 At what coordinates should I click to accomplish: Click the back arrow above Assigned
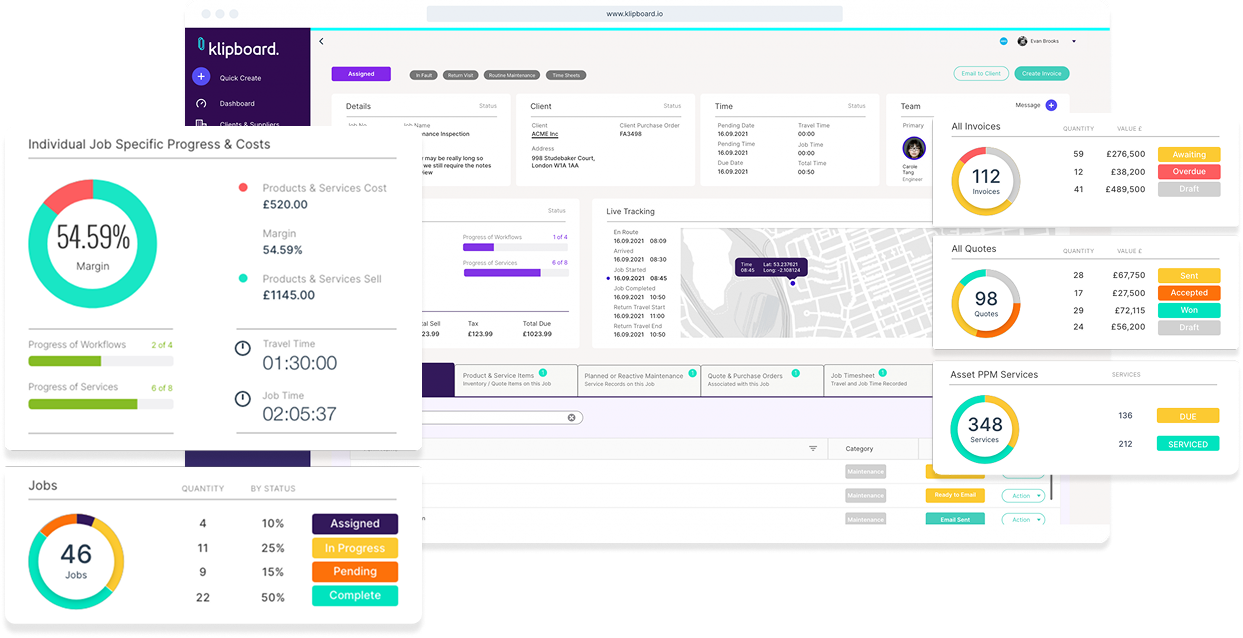pyautogui.click(x=321, y=42)
